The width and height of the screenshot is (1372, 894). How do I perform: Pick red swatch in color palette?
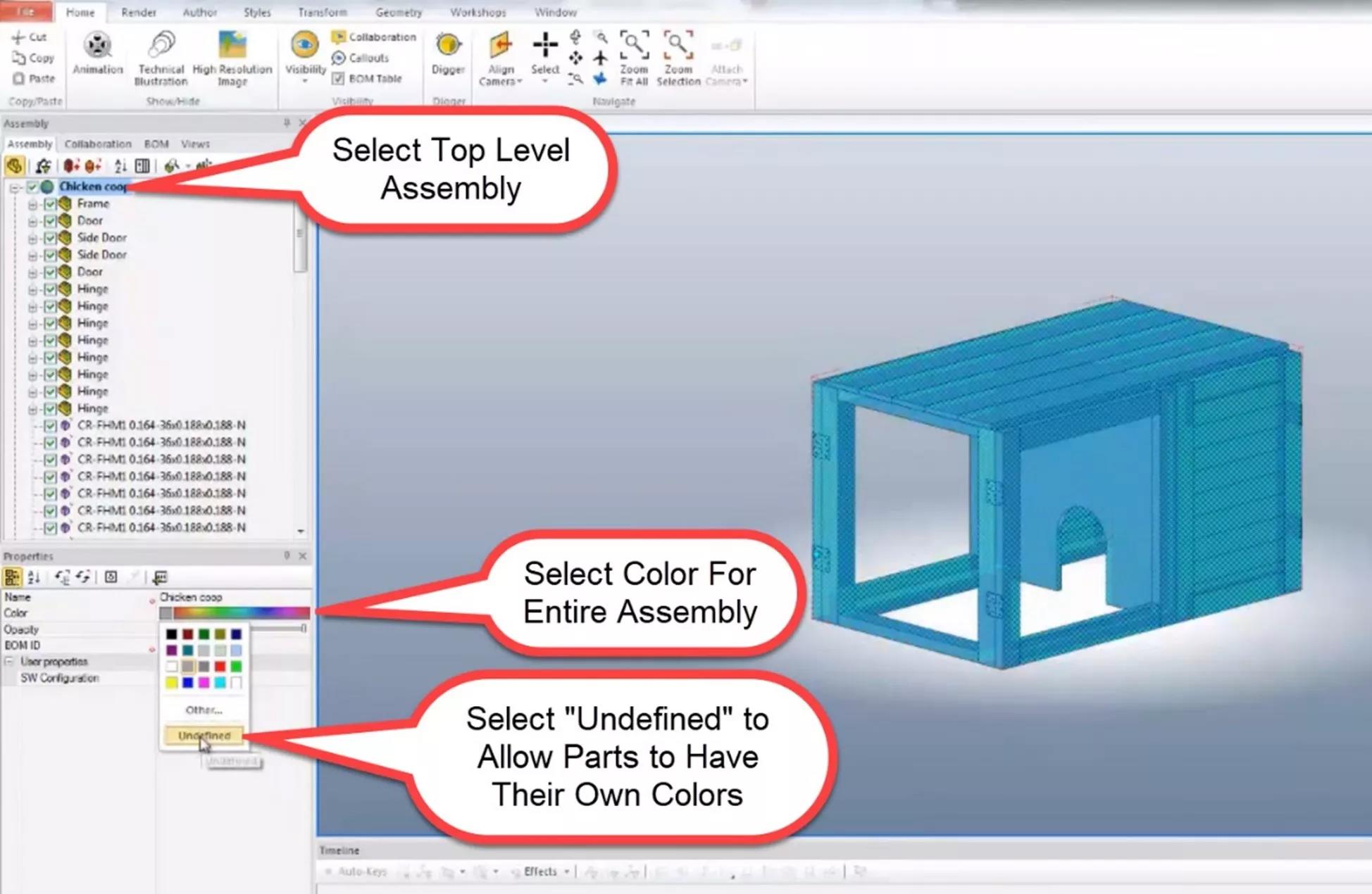click(x=220, y=666)
